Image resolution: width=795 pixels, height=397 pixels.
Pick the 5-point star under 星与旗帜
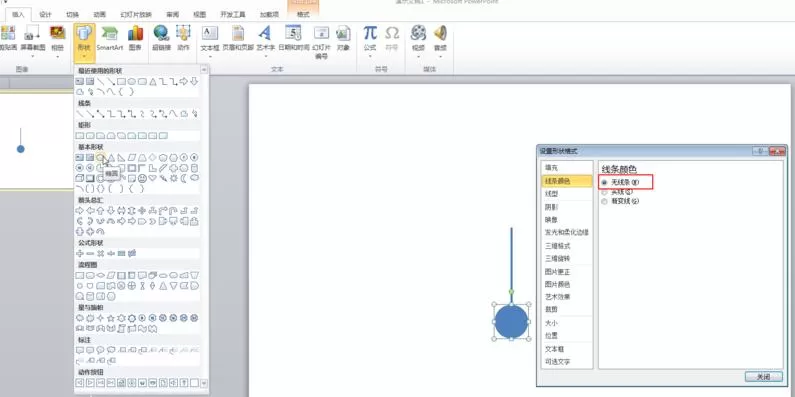[x=111, y=318]
